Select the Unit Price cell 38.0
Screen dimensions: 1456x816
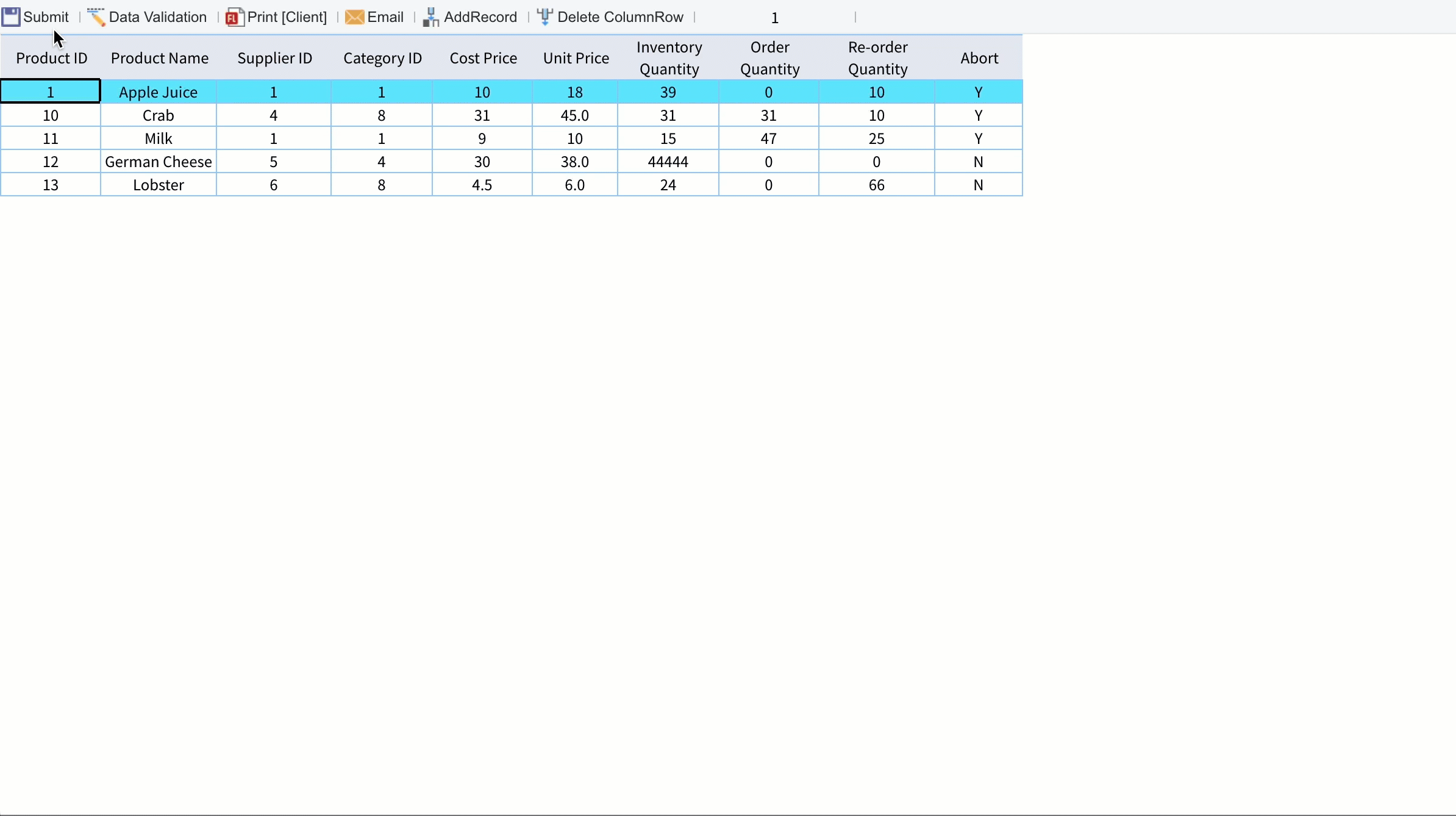pyautogui.click(x=575, y=162)
